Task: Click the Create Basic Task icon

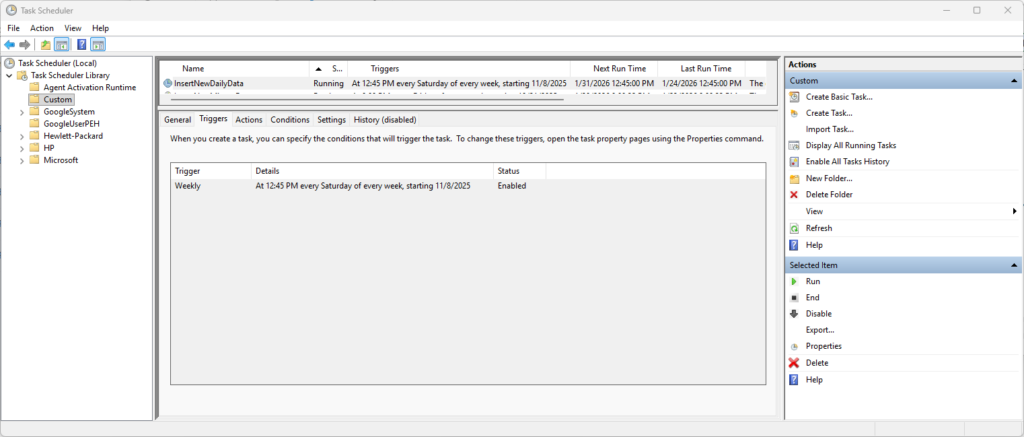Action: (x=794, y=97)
